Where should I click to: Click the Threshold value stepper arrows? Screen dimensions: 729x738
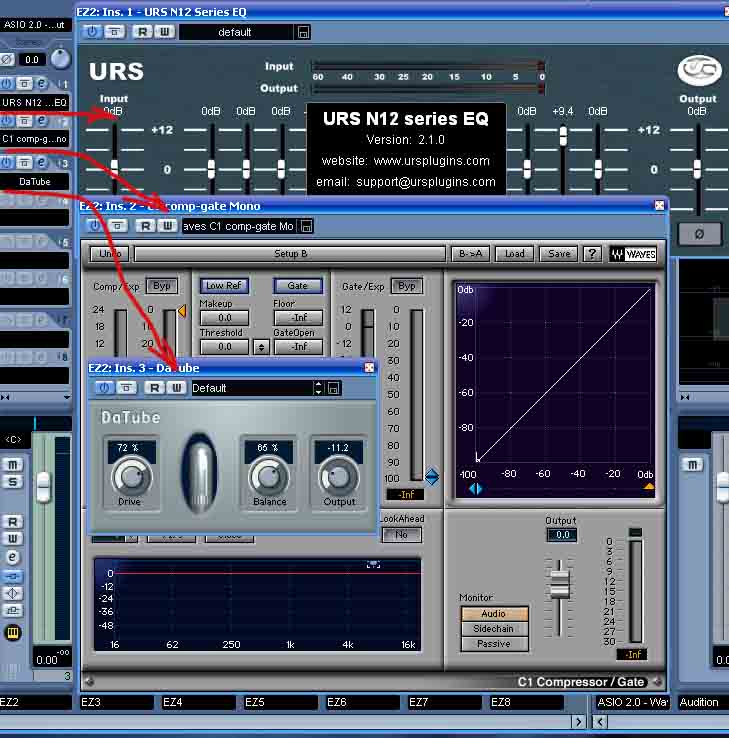coord(262,347)
